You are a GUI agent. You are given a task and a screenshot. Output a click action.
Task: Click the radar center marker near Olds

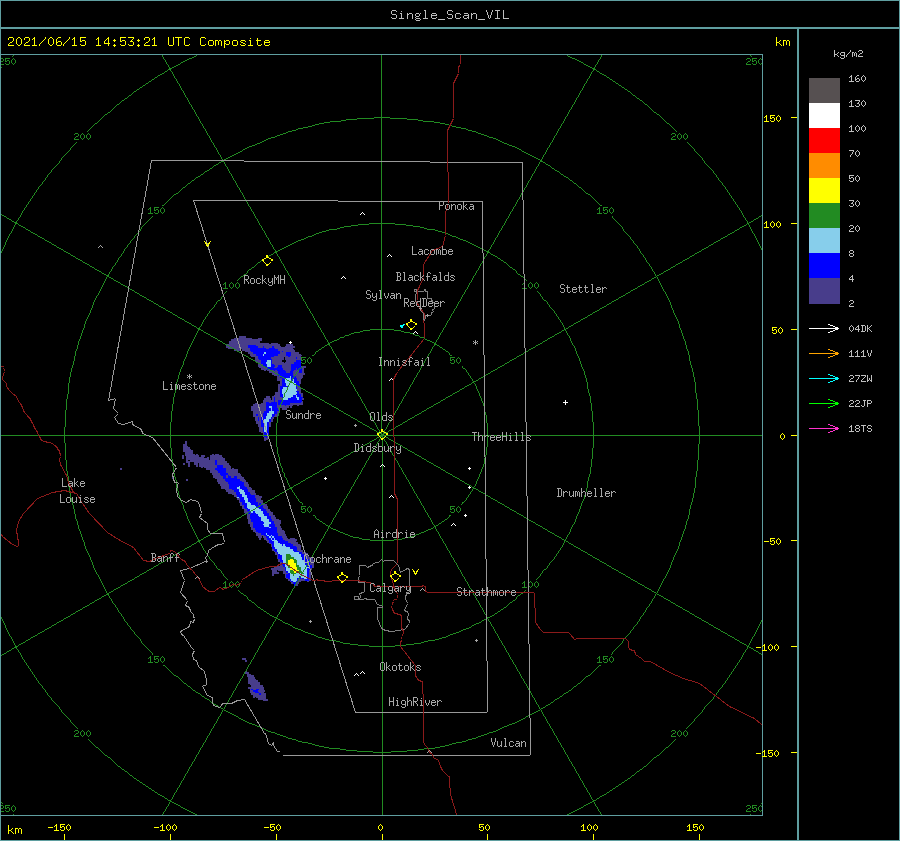(382, 435)
